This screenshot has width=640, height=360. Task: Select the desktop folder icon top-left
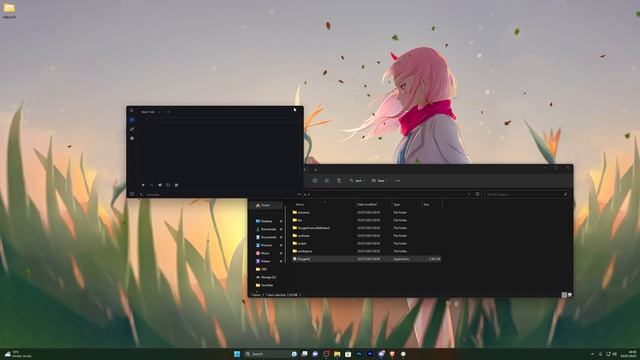[x=9, y=11]
